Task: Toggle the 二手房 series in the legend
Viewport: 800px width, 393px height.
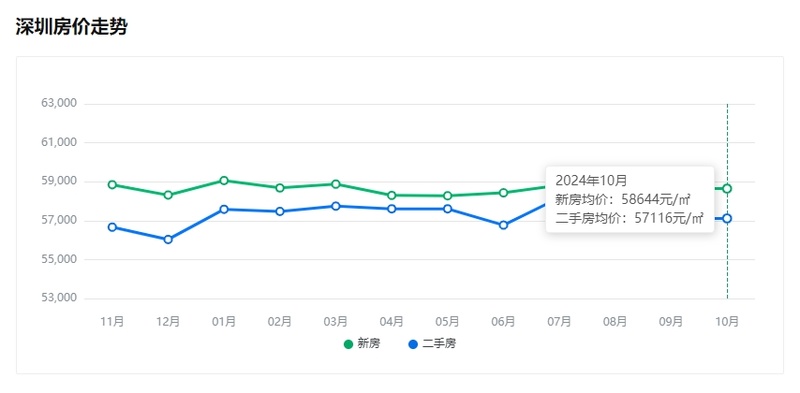Action: [432, 344]
